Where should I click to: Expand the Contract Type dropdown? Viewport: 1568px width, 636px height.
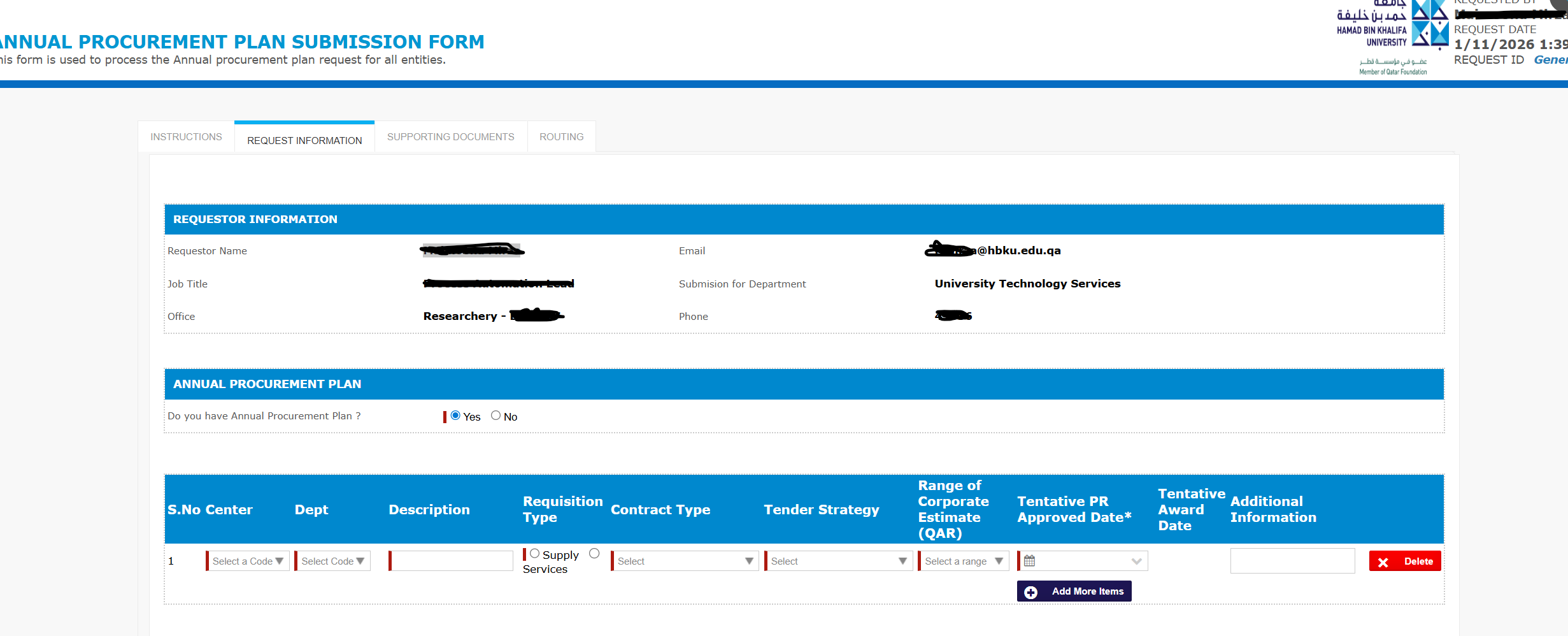[685, 561]
